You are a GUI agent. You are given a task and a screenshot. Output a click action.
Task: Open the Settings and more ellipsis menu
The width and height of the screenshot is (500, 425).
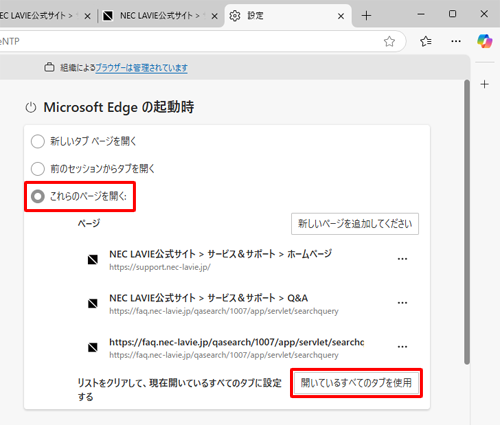[x=456, y=41]
